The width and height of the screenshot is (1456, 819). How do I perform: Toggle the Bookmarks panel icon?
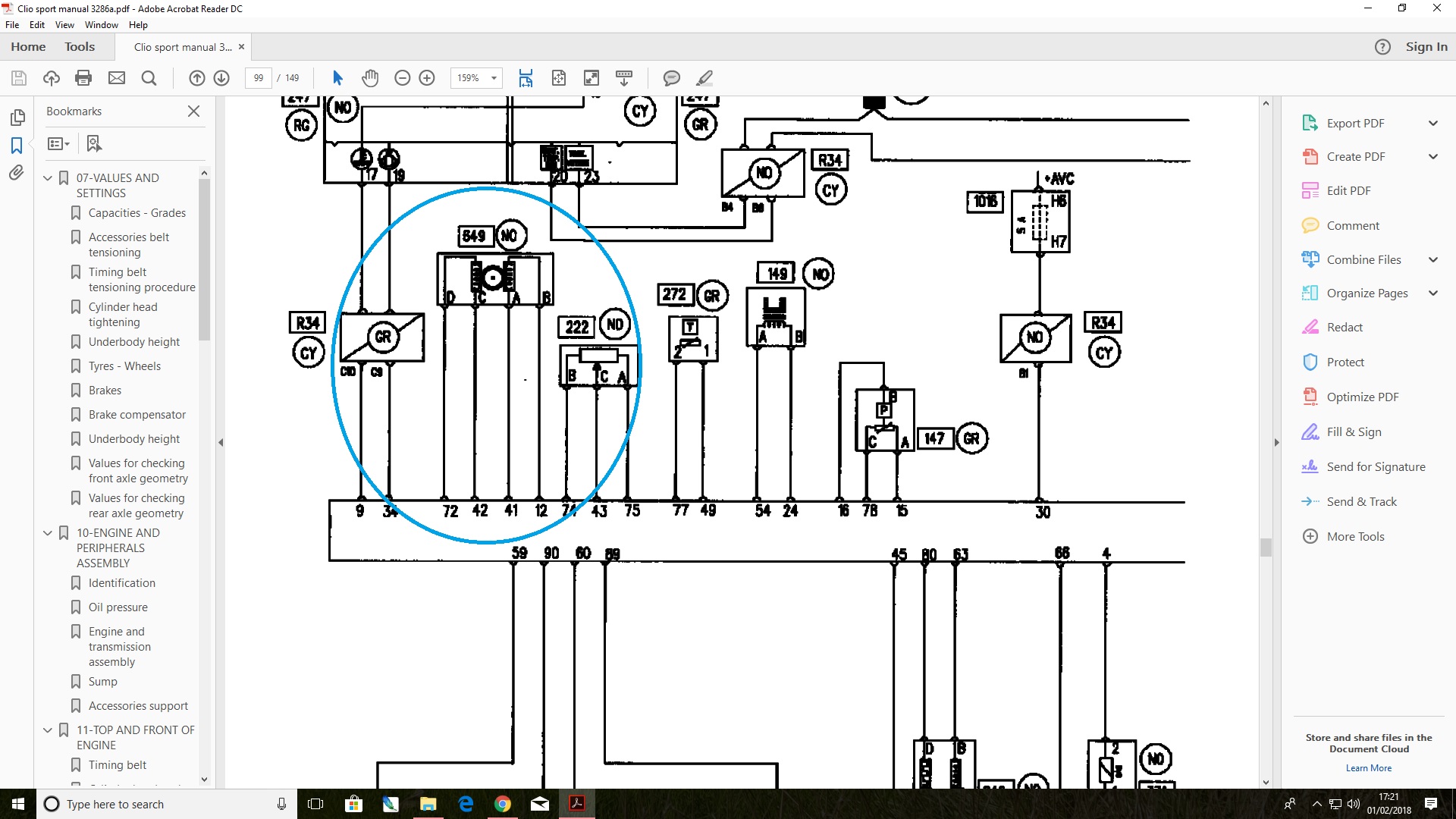tap(17, 145)
